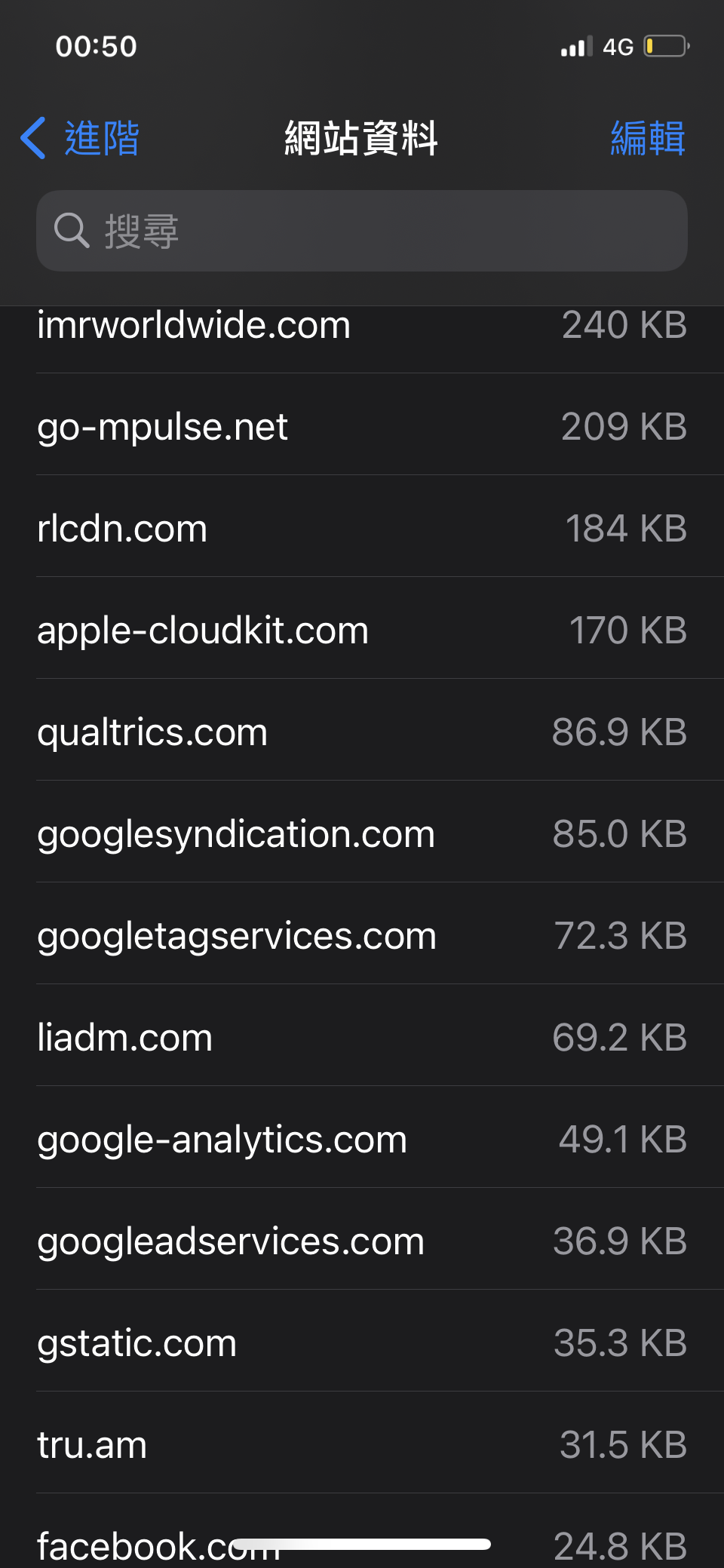The height and width of the screenshot is (1568, 724).
Task: Choose the apple-cloudkit.com row
Action: pyautogui.click(x=362, y=631)
